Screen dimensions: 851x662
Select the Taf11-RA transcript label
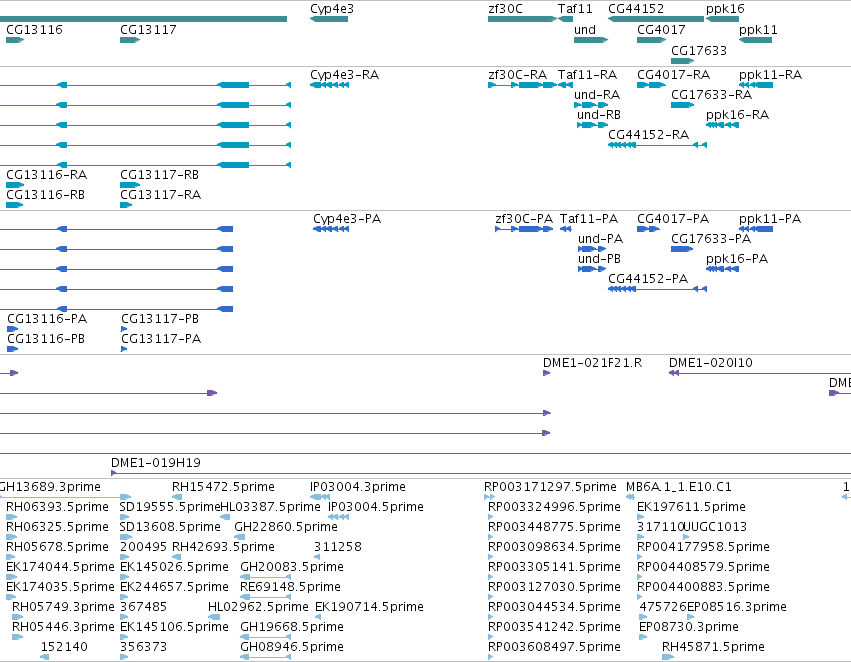[x=587, y=74]
